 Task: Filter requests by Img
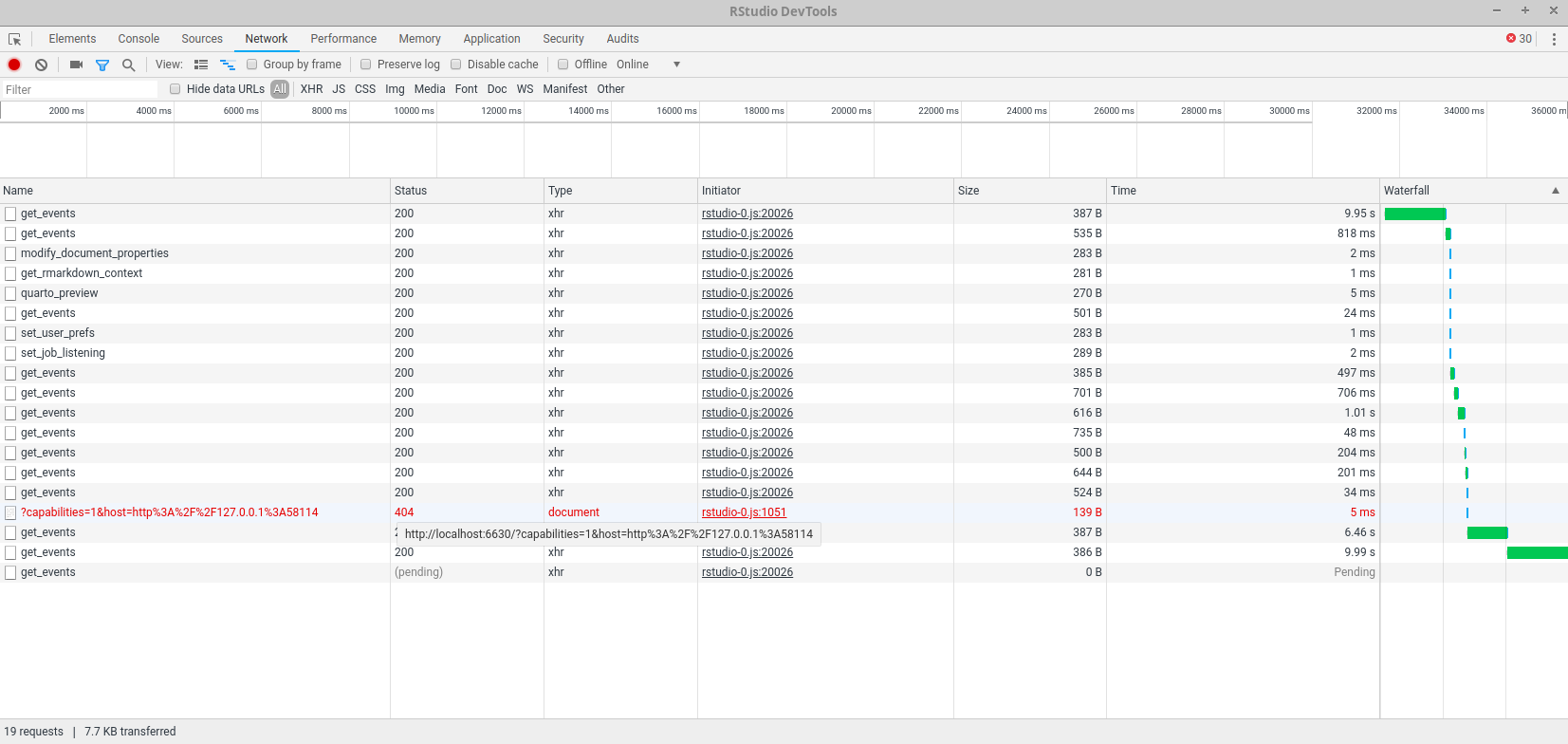click(395, 89)
